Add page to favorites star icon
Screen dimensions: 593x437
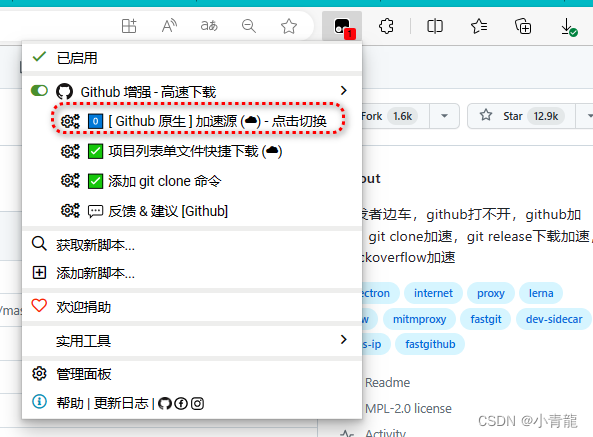(x=289, y=26)
